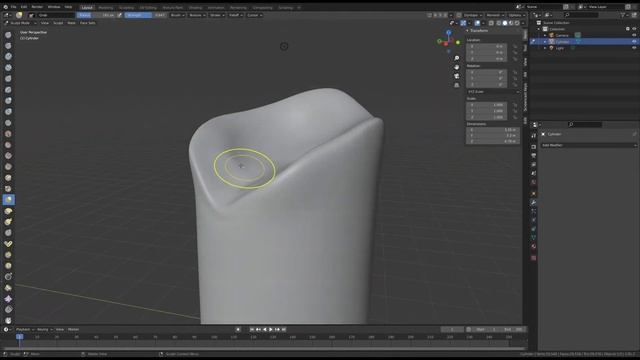Click the pan view hand icon
The height and width of the screenshot is (360, 640).
point(457,67)
